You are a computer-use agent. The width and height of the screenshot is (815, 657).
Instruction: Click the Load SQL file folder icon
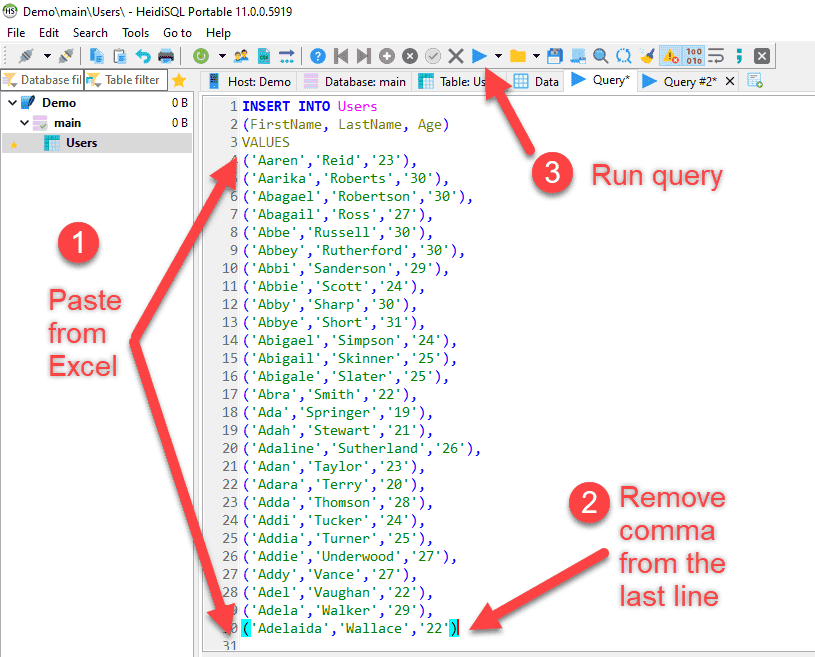(x=518, y=56)
